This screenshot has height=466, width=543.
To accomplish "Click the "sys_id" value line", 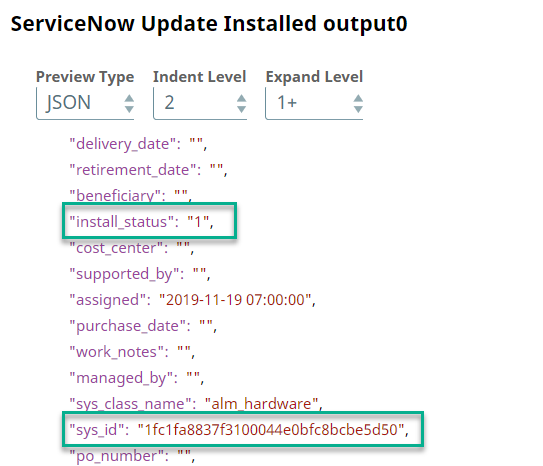I will pos(239,430).
